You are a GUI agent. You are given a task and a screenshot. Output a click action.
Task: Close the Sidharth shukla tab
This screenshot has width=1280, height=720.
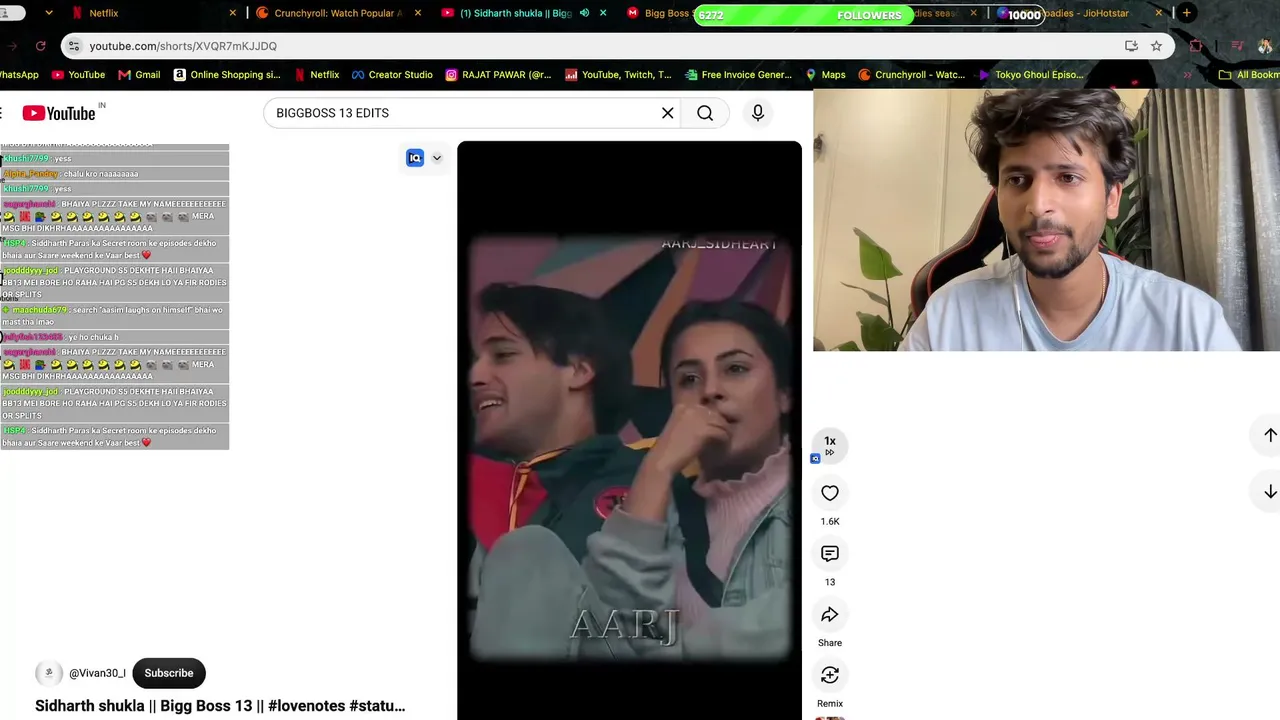click(601, 13)
